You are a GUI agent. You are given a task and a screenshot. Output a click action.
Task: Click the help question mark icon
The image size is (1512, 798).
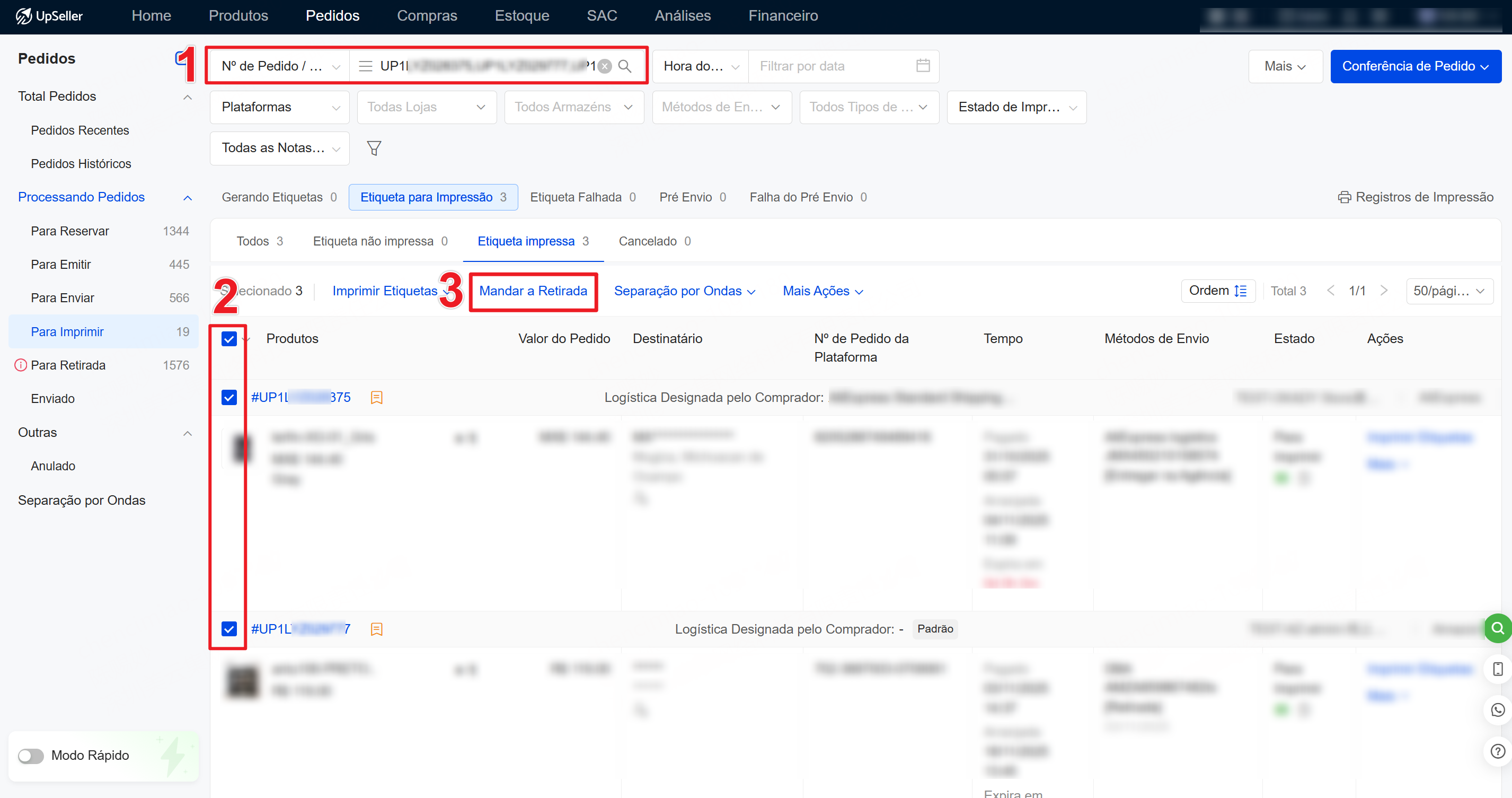click(x=1497, y=751)
